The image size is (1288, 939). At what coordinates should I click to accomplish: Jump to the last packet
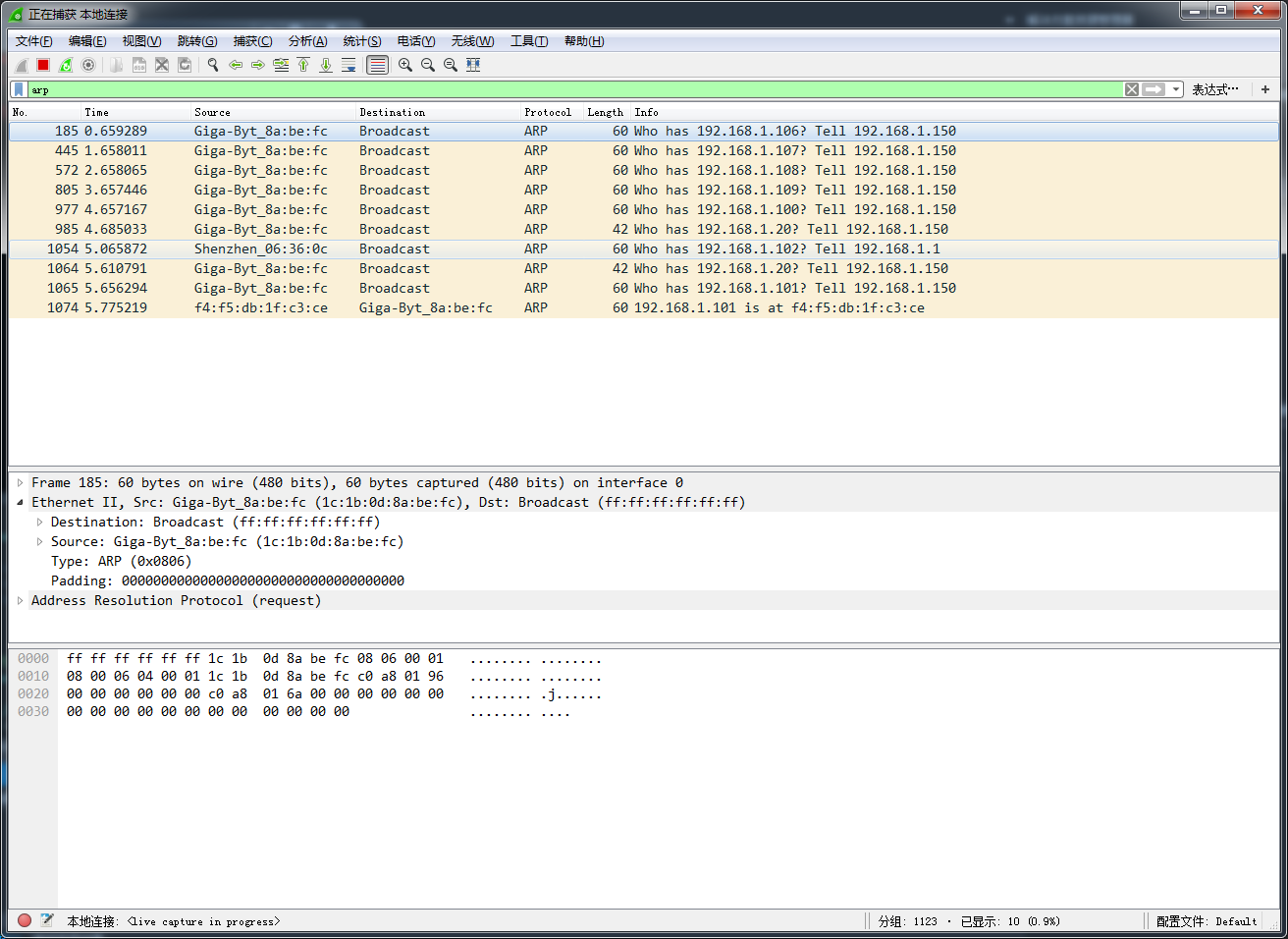coord(326,65)
